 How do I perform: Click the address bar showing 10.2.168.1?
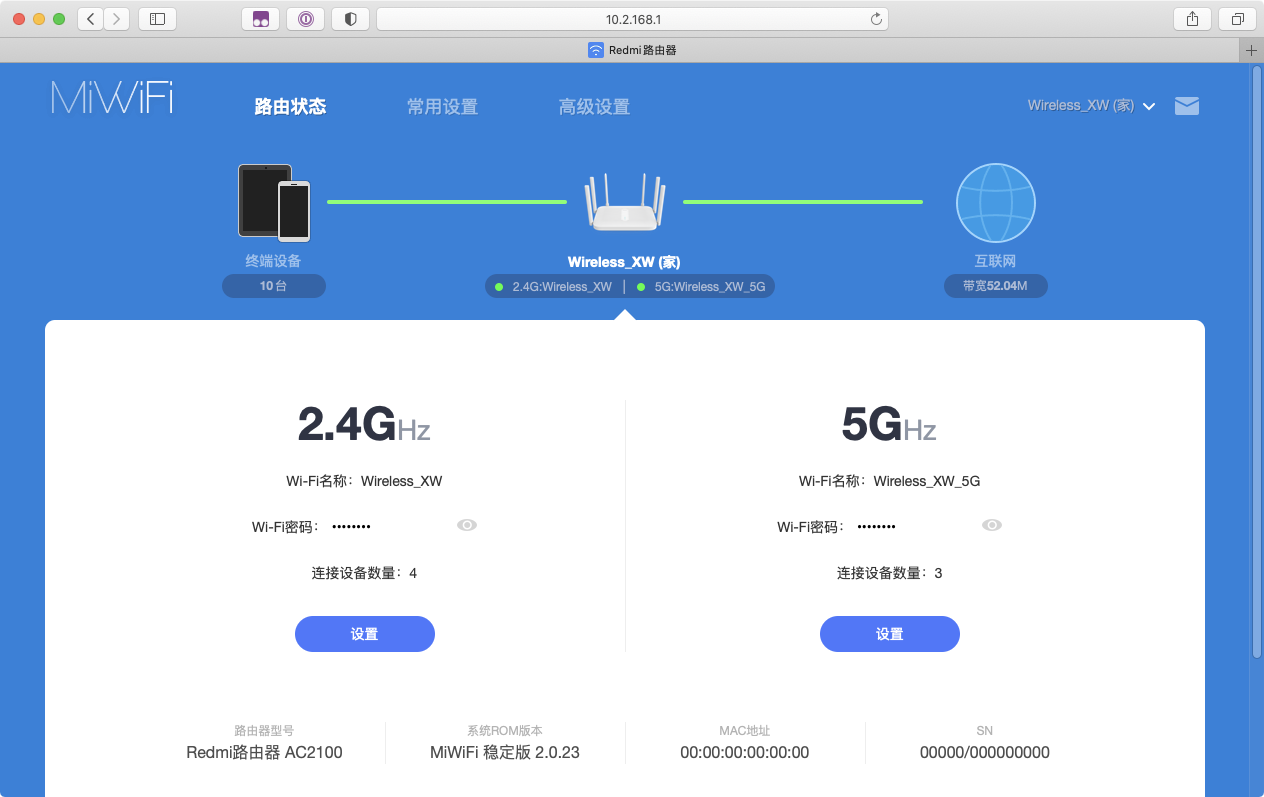pyautogui.click(x=632, y=19)
